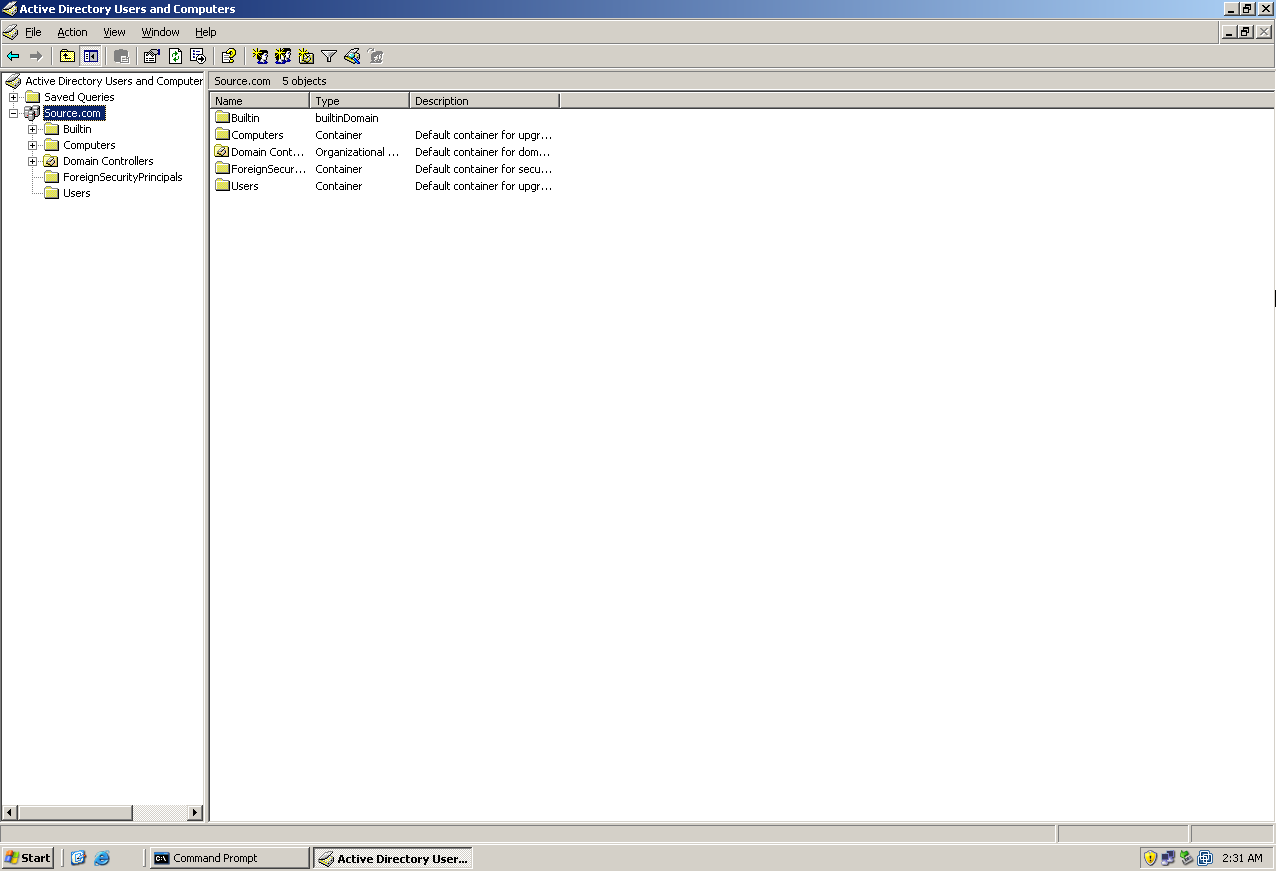Create a new organizational unit icon
Image resolution: width=1276 pixels, height=871 pixels.
pyautogui.click(x=306, y=56)
